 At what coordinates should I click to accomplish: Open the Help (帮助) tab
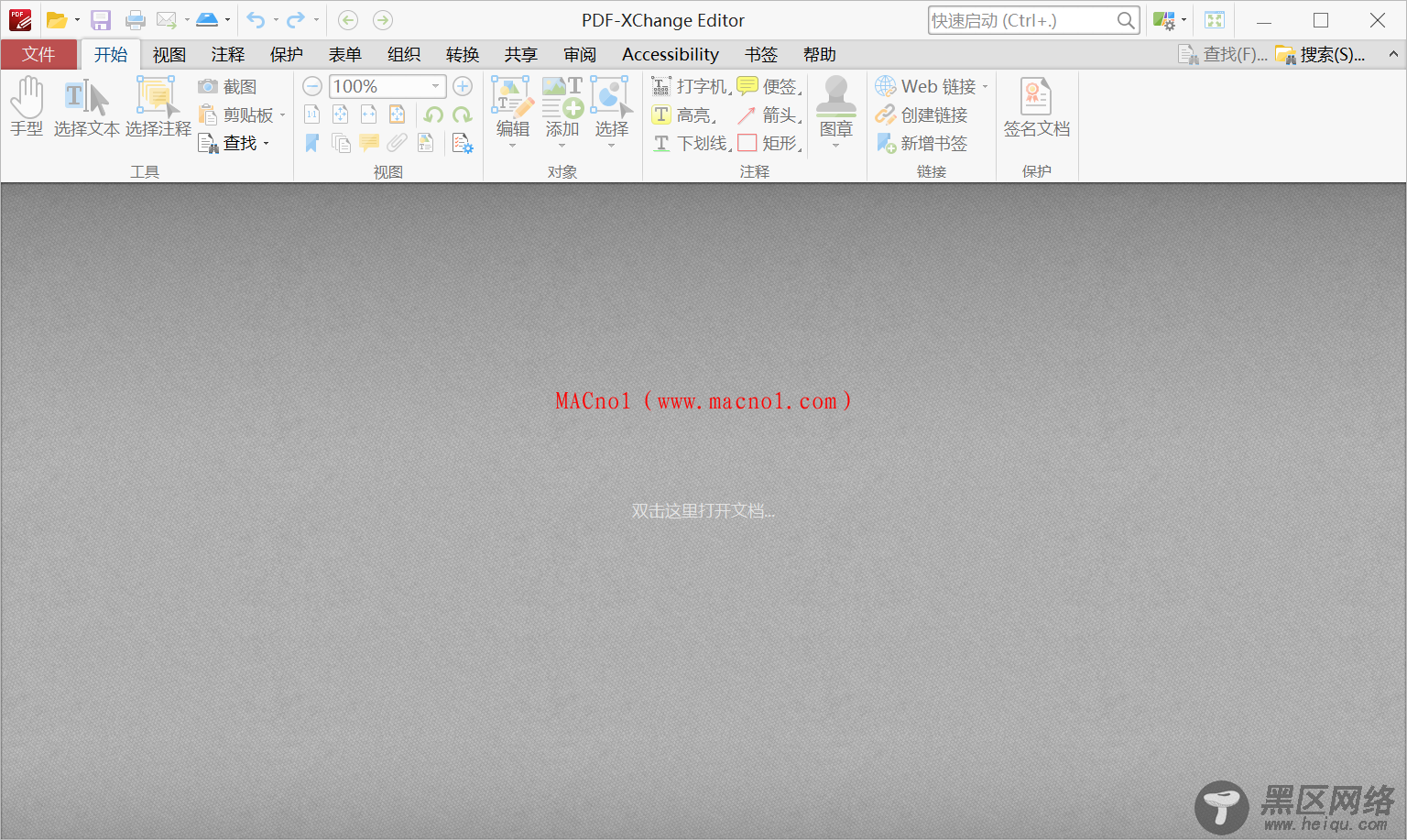820,55
